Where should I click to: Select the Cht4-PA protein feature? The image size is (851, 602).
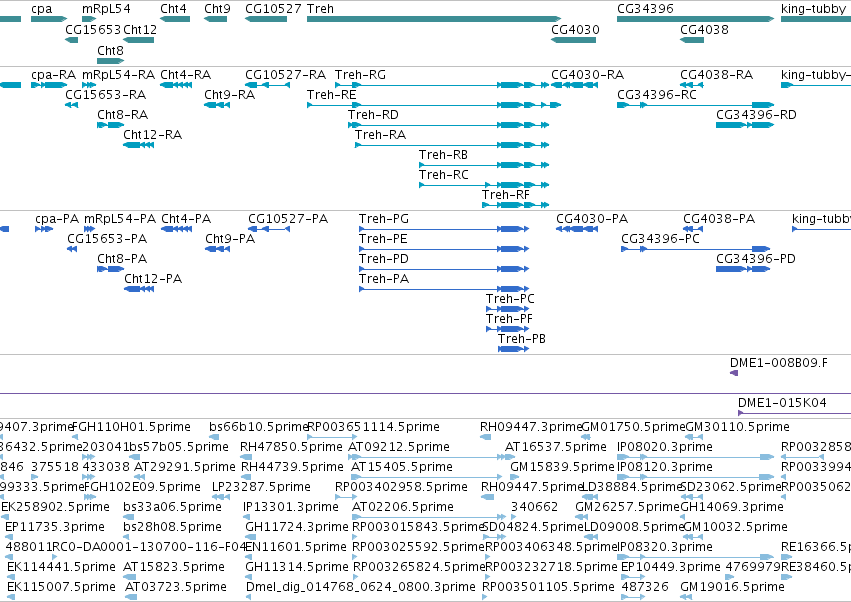176,229
